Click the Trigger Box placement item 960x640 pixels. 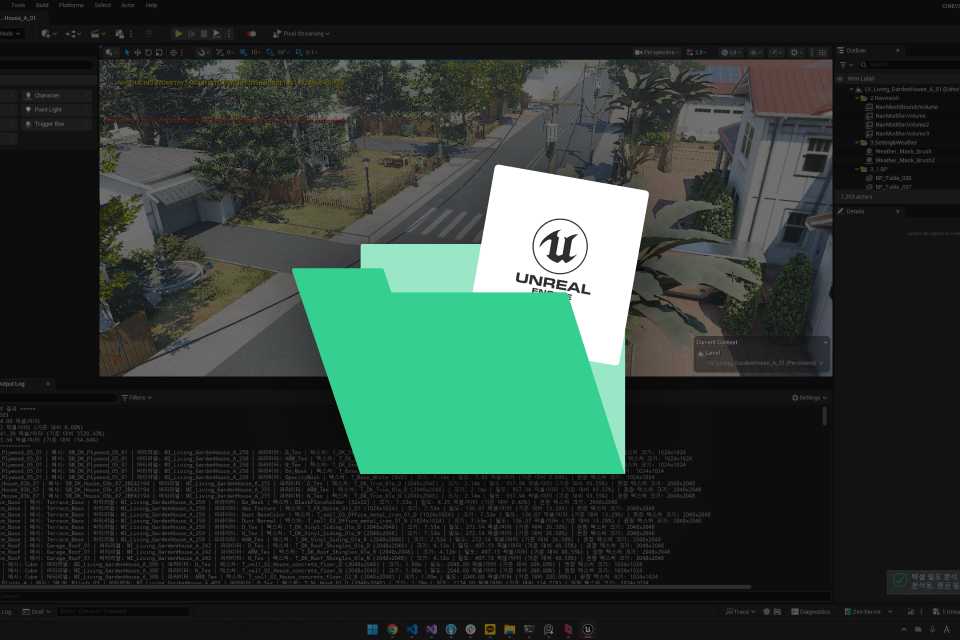(56, 124)
